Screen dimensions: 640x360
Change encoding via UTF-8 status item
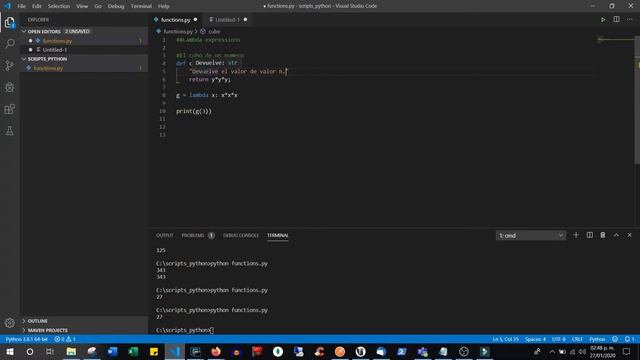click(x=558, y=339)
